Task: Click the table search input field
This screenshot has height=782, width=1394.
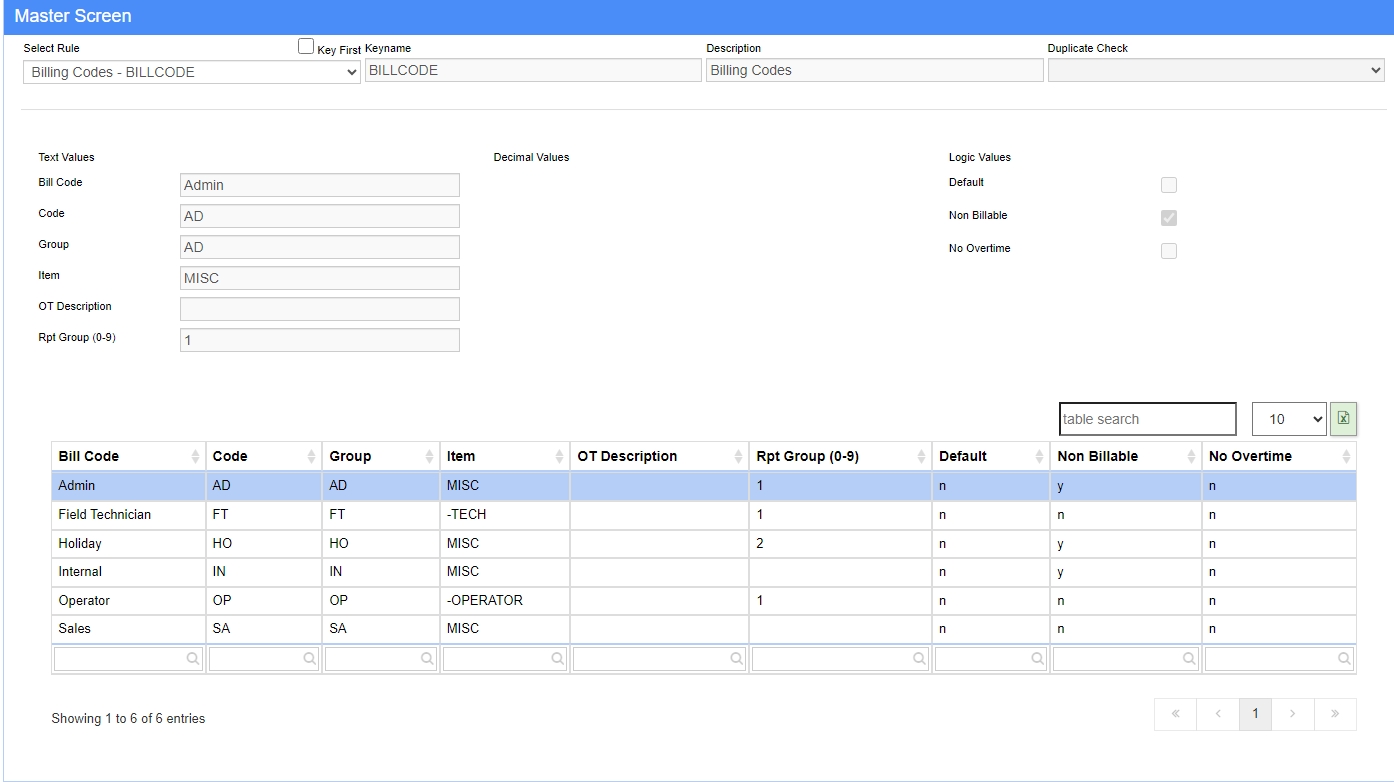Action: click(1147, 419)
